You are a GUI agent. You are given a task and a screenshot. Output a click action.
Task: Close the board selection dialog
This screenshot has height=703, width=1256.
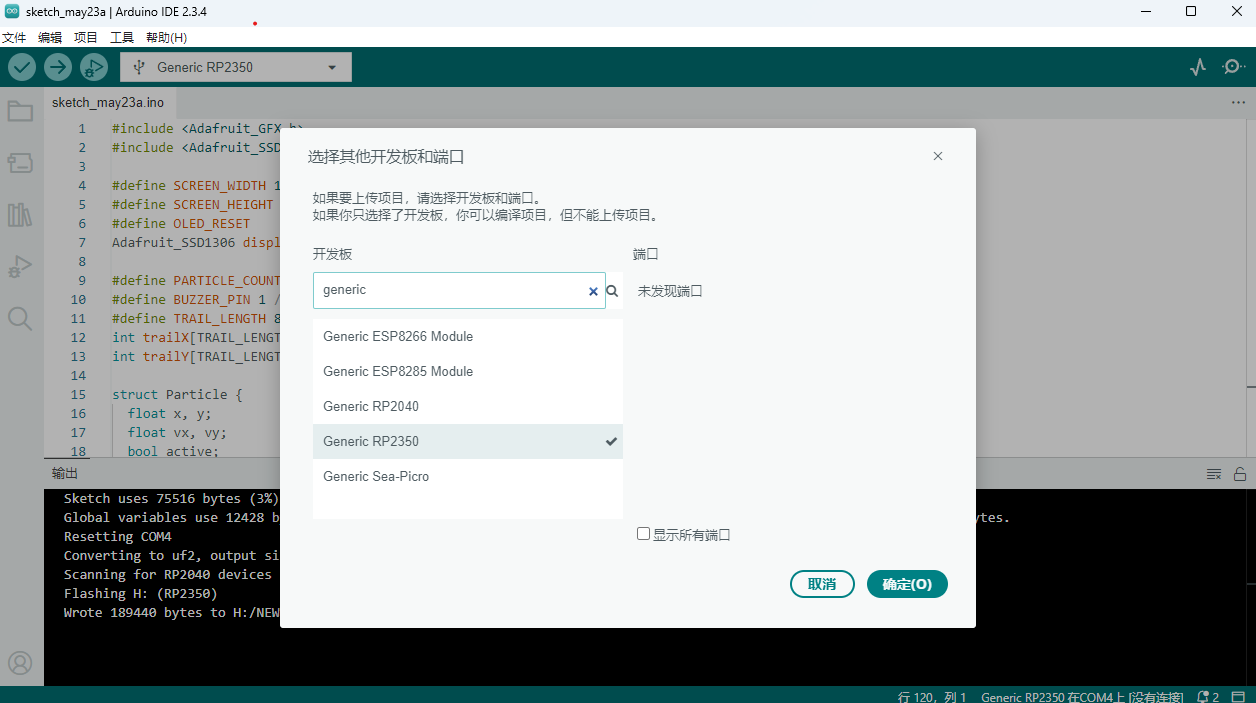tap(938, 156)
